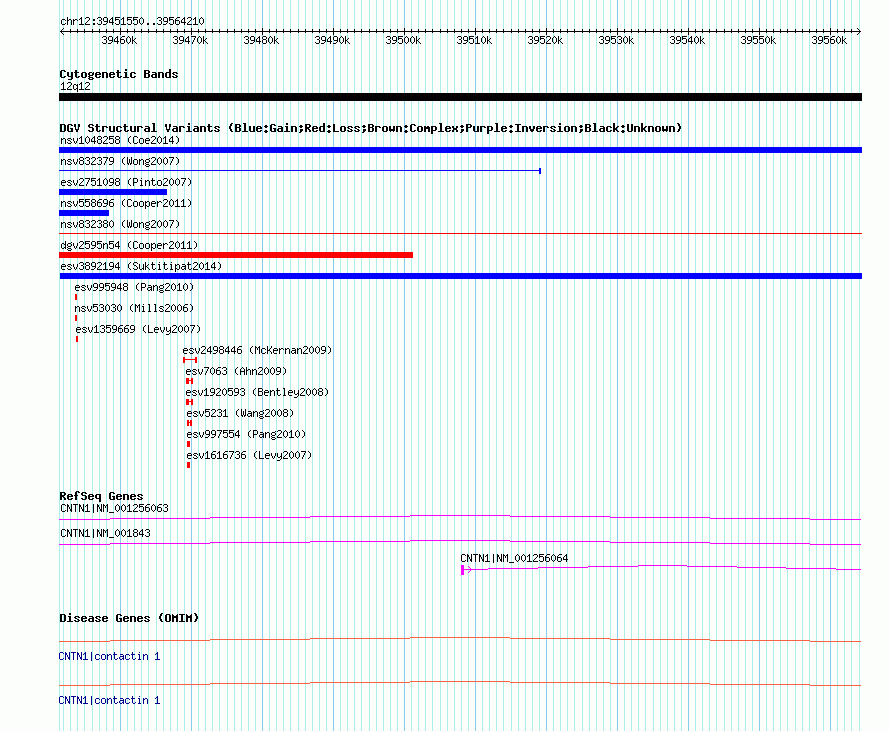This screenshot has width=890, height=731.
Task: Click the esv3892194 blue gain bar
Action: [x=460, y=276]
